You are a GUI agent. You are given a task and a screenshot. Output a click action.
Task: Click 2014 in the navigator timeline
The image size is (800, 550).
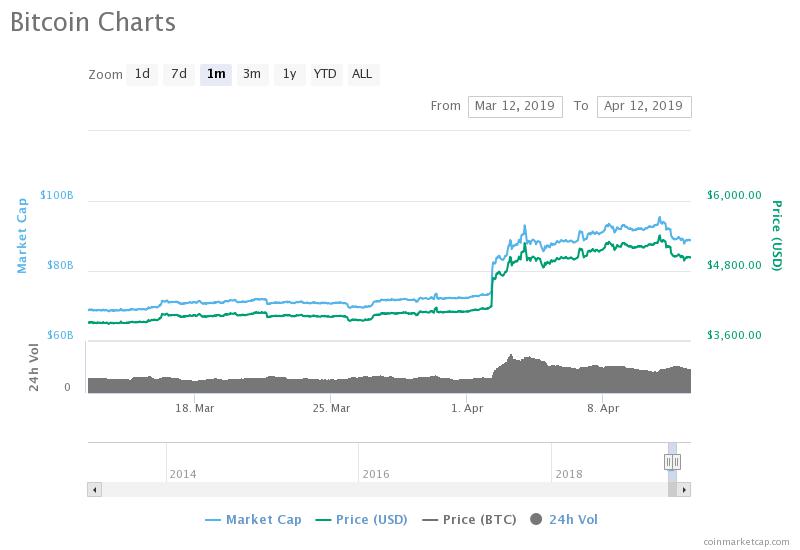click(x=183, y=474)
